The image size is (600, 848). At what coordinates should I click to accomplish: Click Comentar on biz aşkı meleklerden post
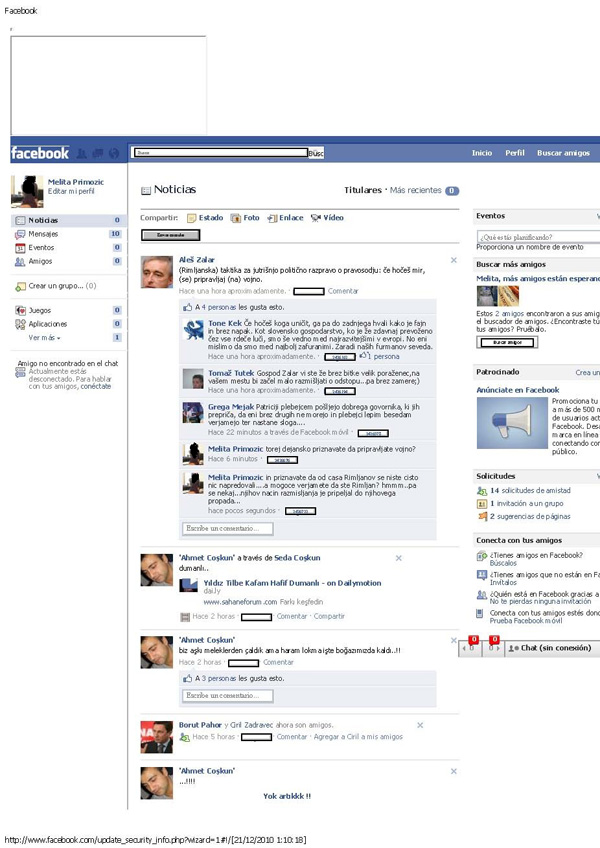[278, 662]
